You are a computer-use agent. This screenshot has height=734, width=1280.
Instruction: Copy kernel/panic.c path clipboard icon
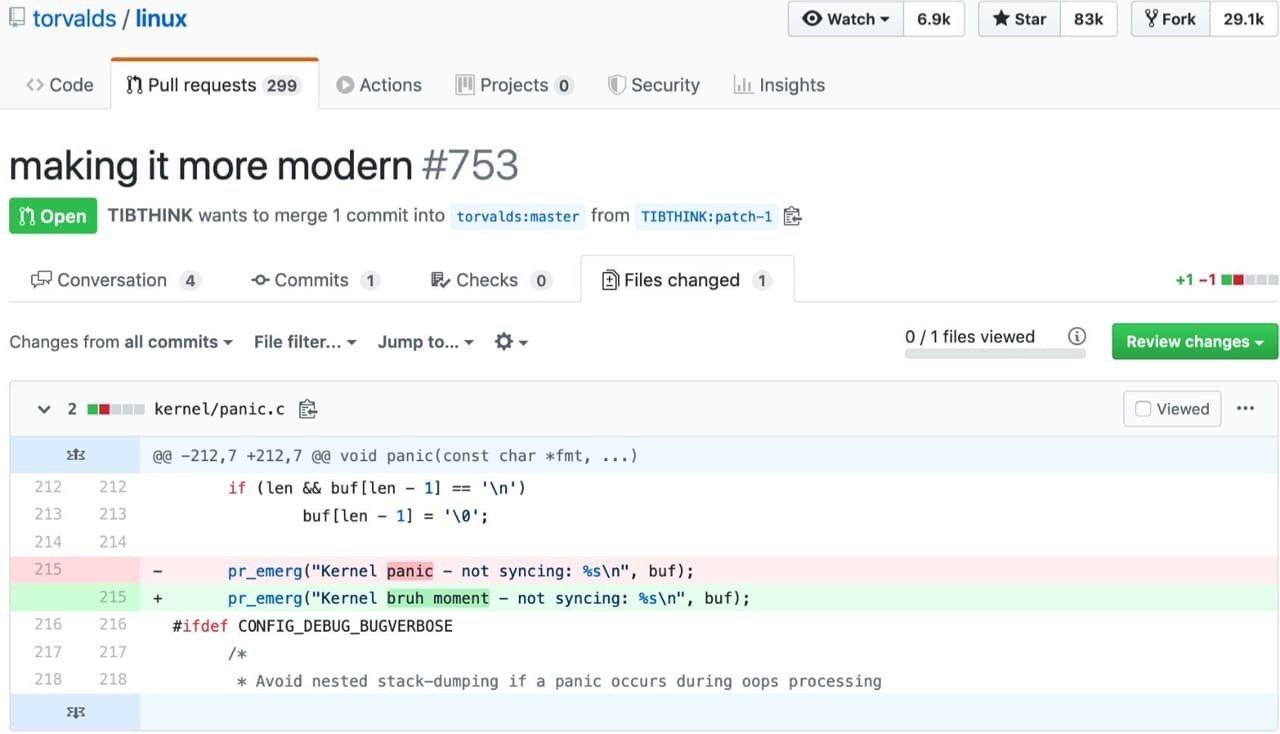(x=308, y=409)
